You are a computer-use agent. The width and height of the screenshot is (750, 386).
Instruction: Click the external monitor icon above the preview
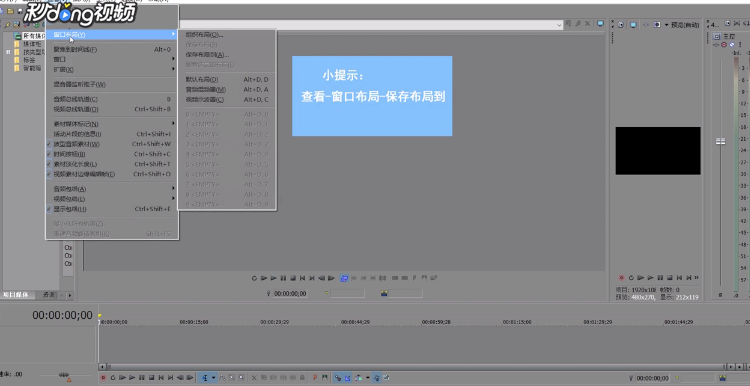[x=633, y=25]
